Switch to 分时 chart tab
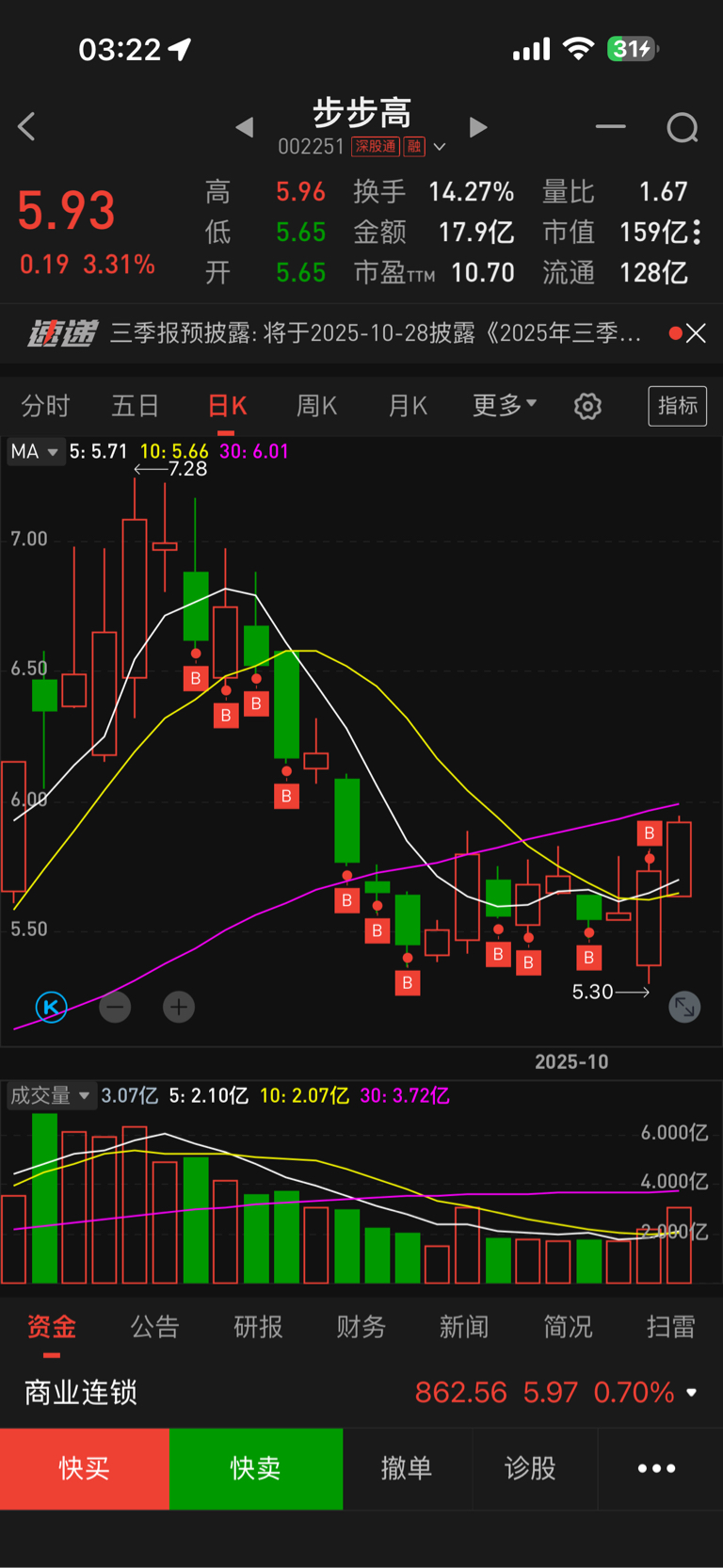This screenshot has height=1568, width=723. [x=45, y=406]
